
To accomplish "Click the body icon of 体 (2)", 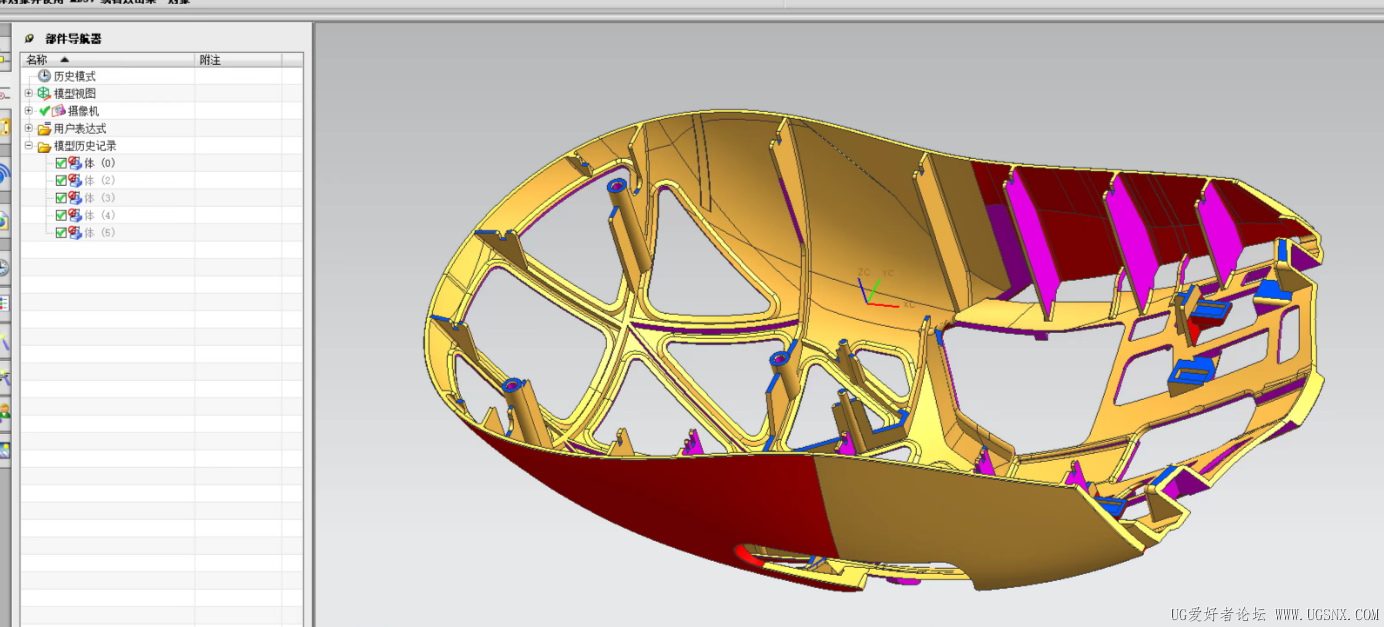I will (75, 180).
